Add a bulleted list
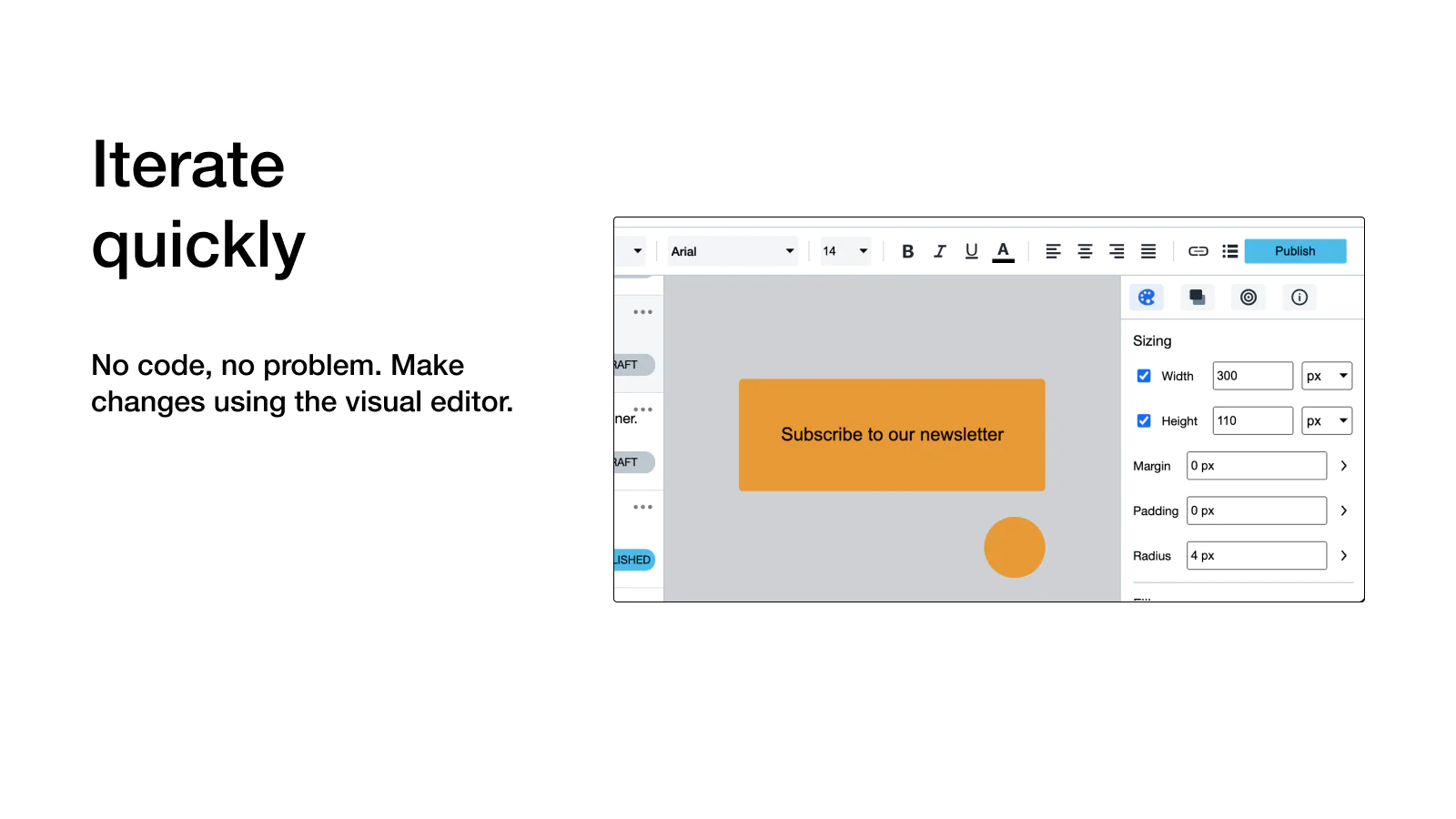 coord(1229,251)
